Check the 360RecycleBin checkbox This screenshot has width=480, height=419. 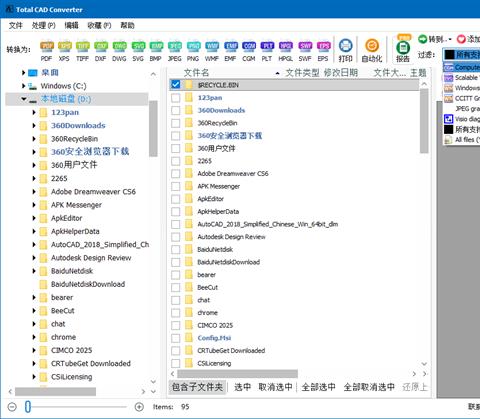pos(176,123)
